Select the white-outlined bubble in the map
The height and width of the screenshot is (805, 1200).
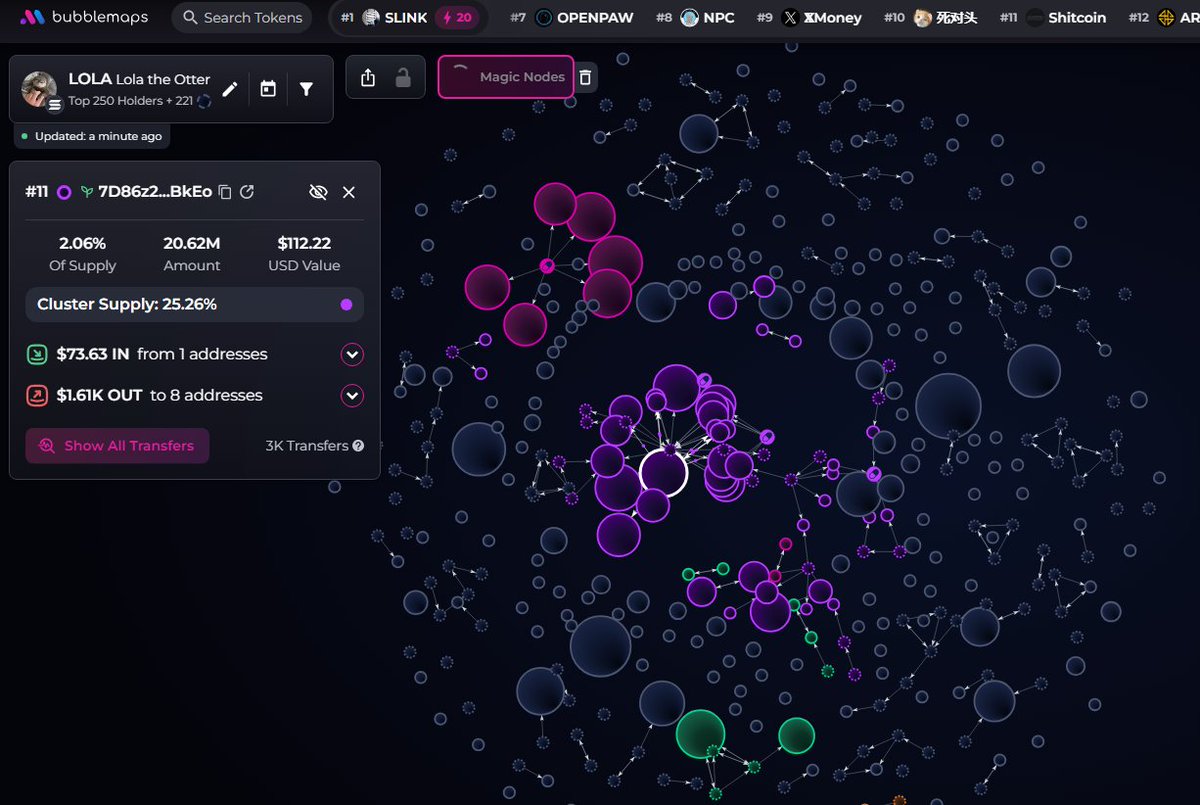coord(663,472)
